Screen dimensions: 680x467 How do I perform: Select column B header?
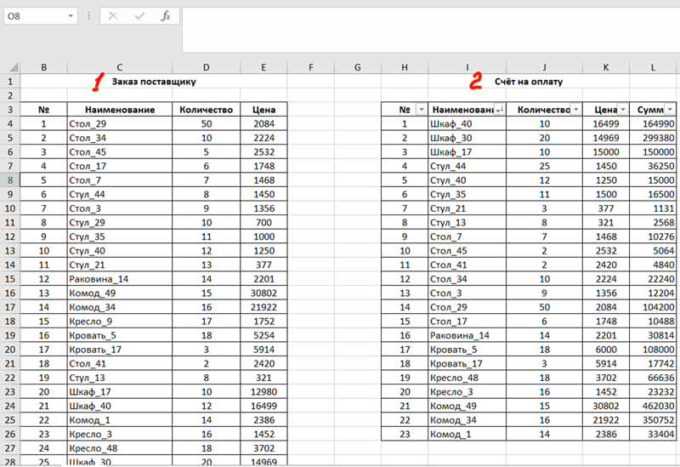(44, 68)
